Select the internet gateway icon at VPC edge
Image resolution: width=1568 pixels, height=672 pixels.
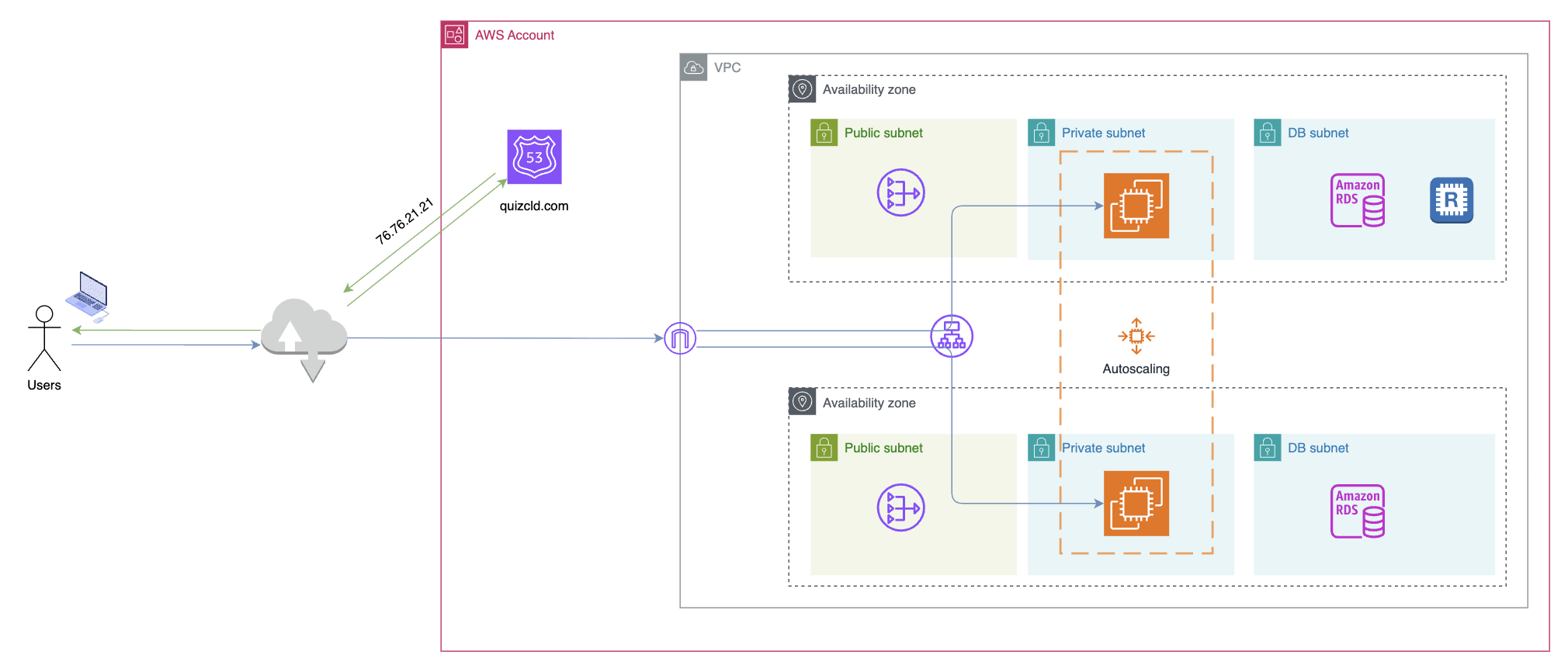[x=680, y=338]
